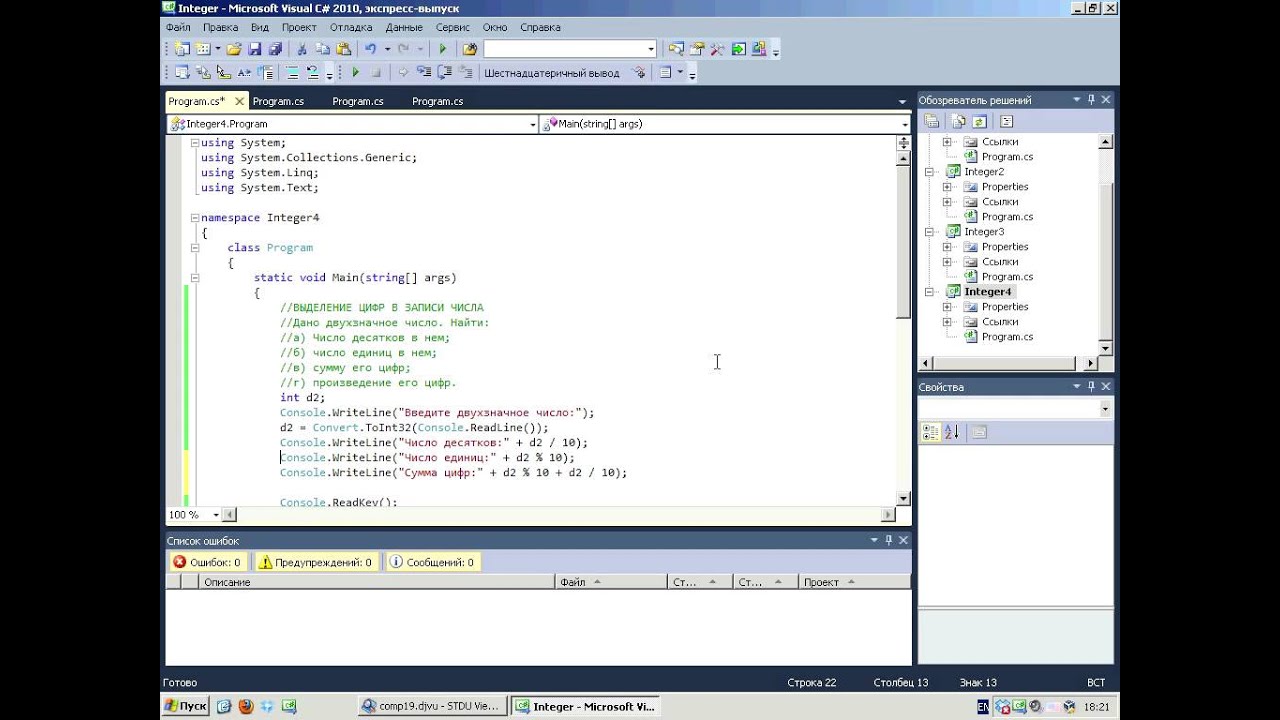Screen dimensions: 1280x720
Task: Collapse the Integer4 project node
Action: (x=929, y=292)
